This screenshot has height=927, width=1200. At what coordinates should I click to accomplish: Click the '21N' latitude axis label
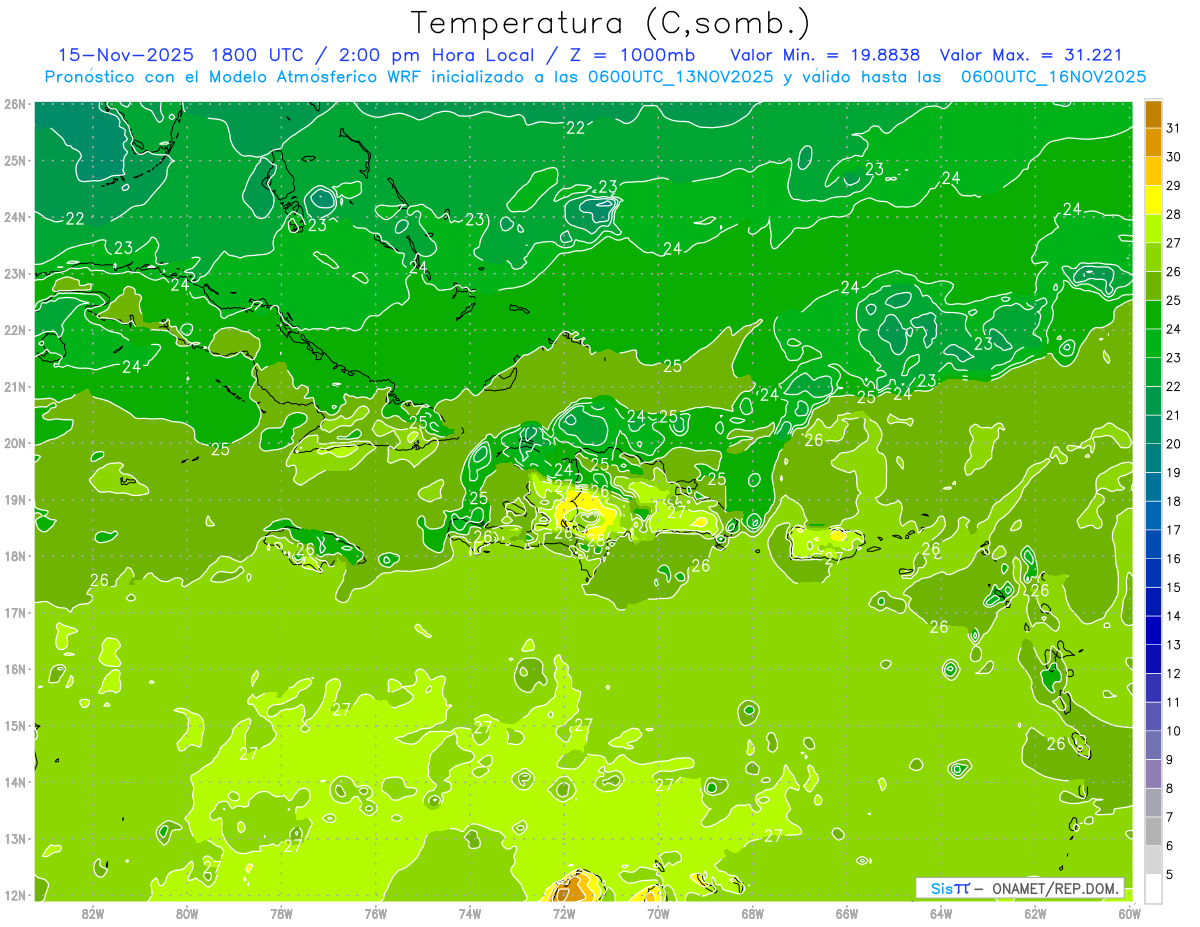pyautogui.click(x=15, y=386)
